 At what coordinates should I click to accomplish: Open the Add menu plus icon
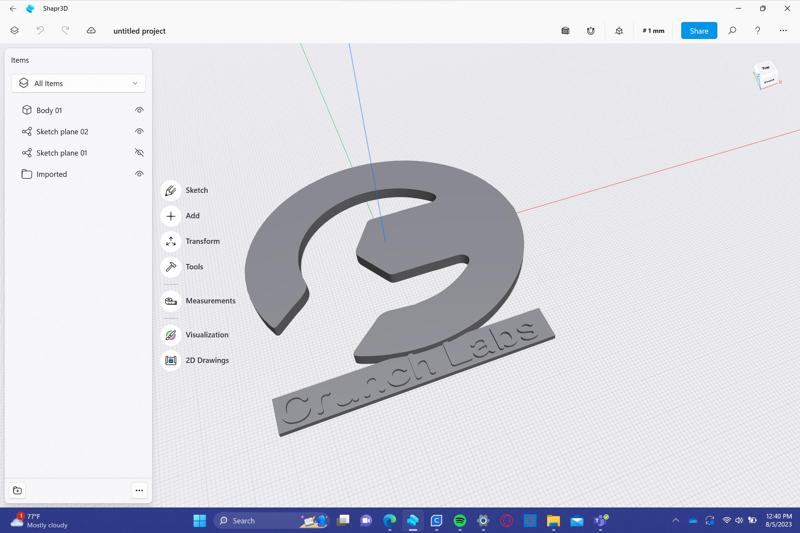[171, 216]
